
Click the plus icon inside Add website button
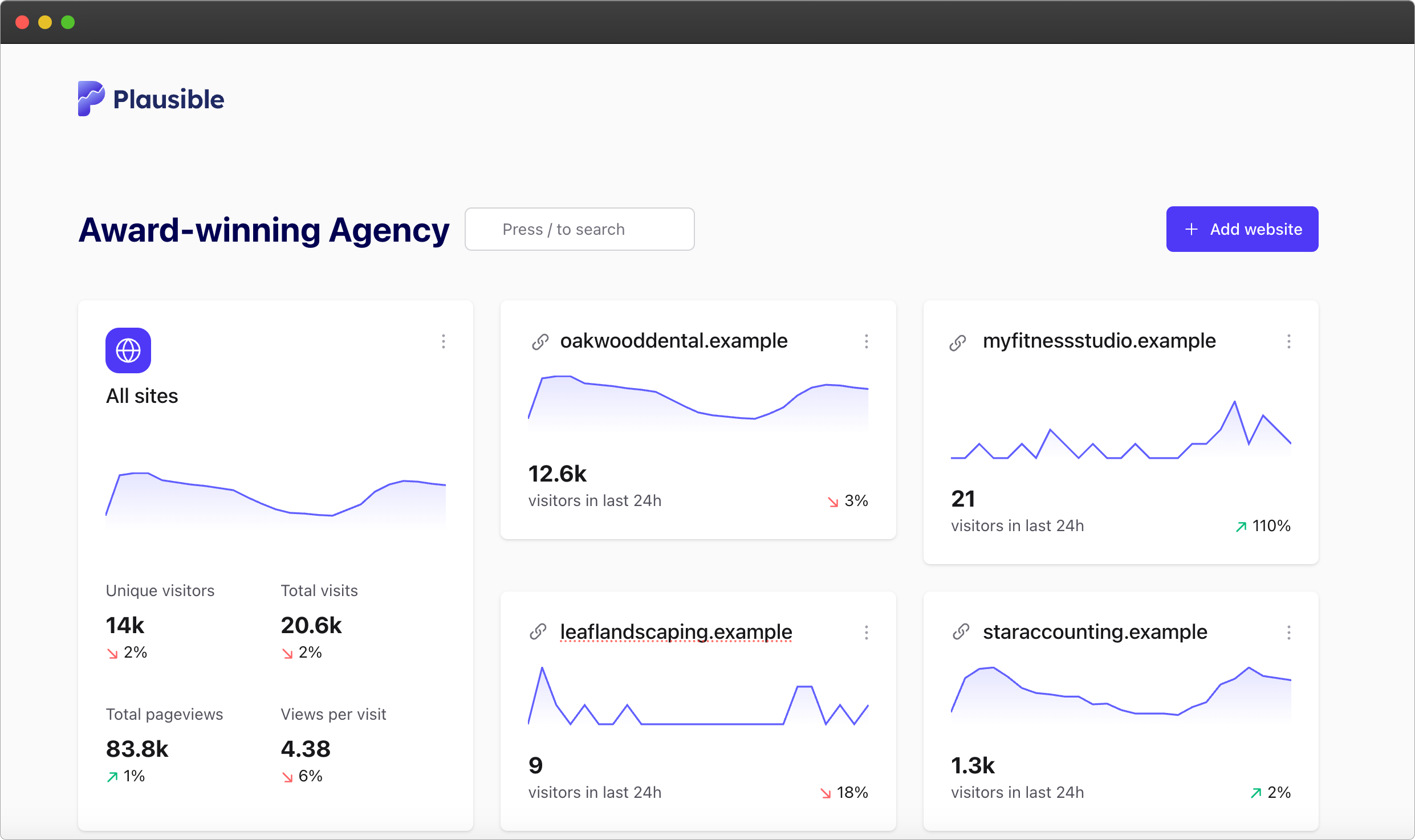point(1192,229)
